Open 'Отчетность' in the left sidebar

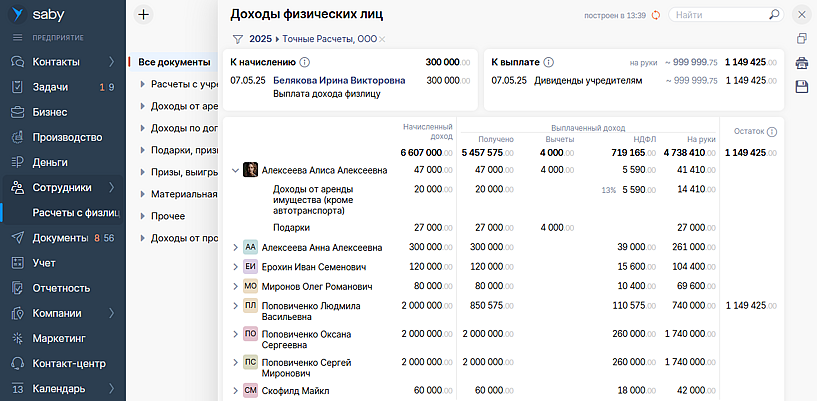[x=62, y=288]
